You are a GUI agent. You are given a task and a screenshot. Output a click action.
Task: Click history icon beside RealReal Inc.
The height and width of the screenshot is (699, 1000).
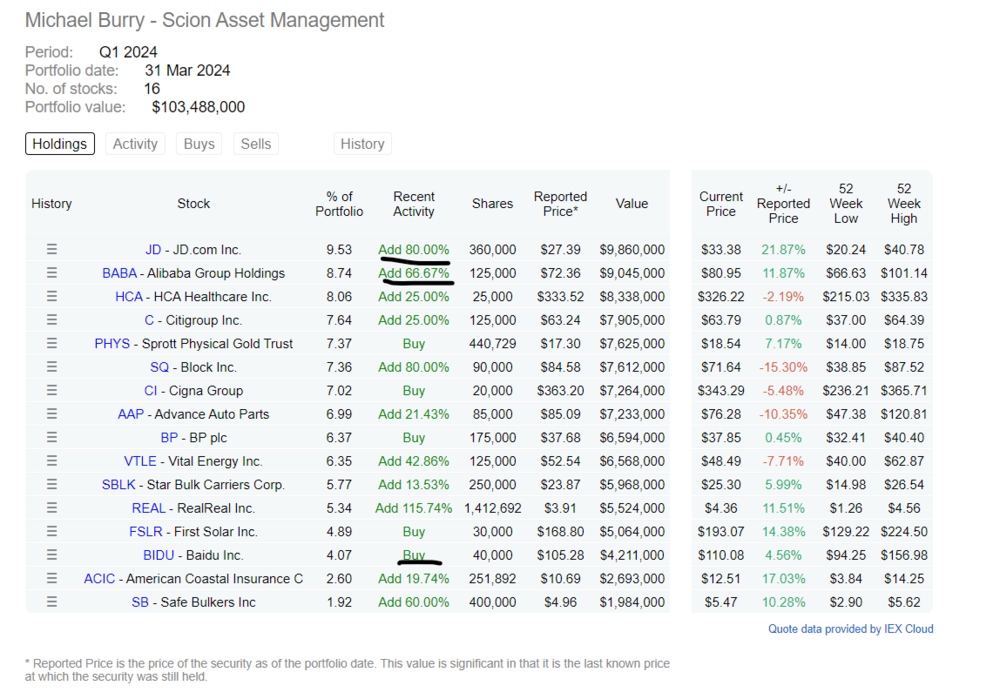(x=52, y=508)
